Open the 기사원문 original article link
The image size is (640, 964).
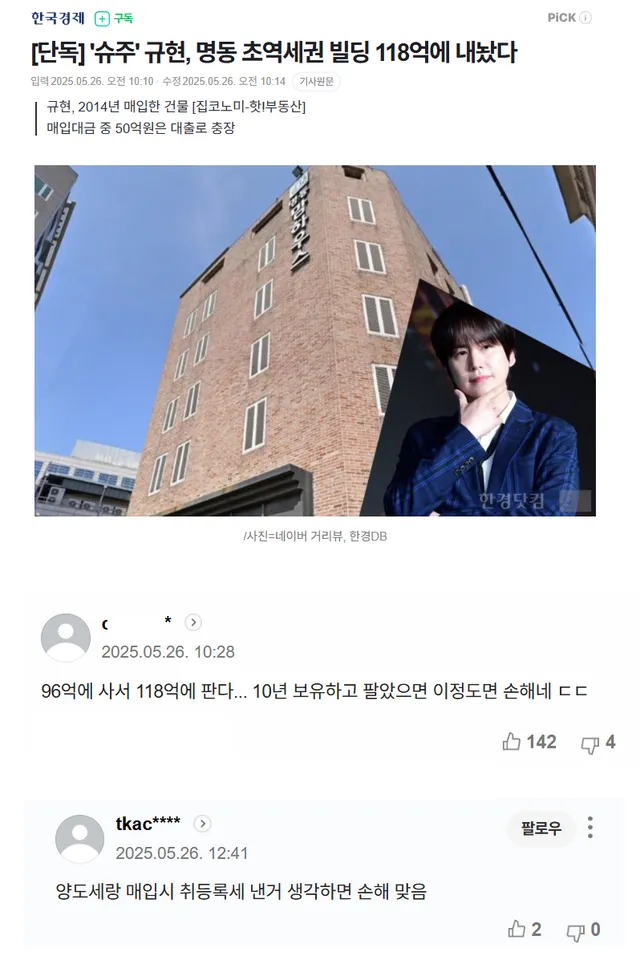(316, 82)
